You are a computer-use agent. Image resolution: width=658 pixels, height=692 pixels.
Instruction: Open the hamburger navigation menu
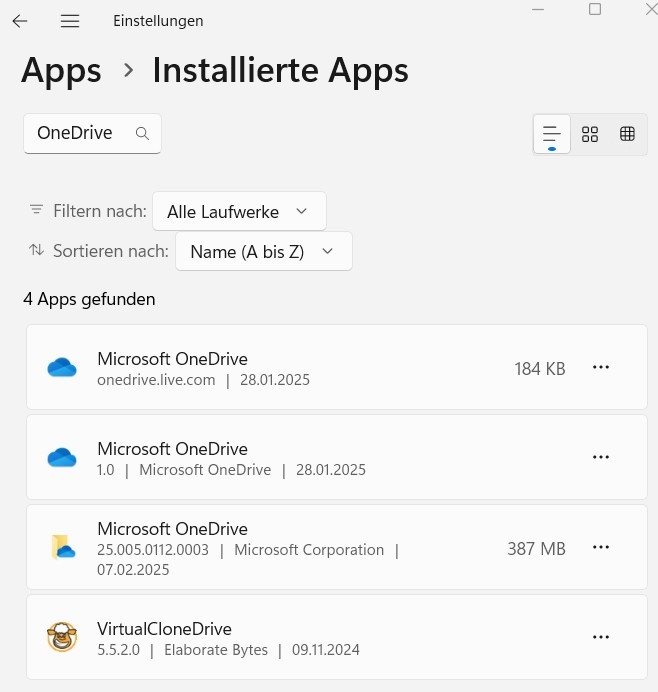click(70, 21)
